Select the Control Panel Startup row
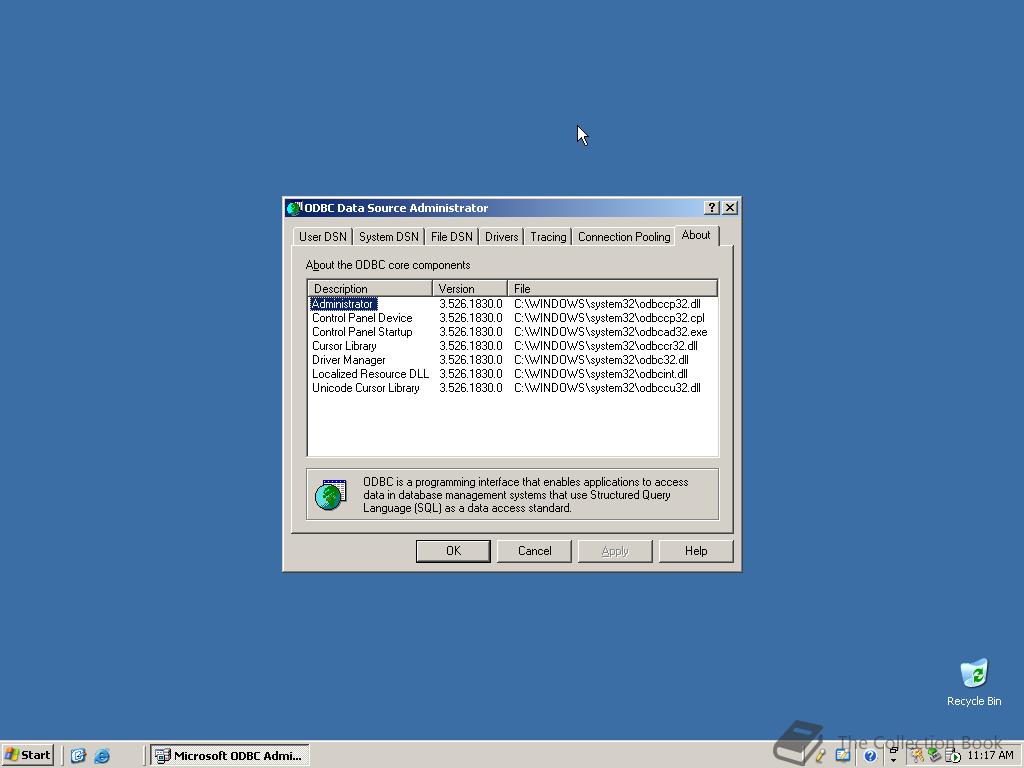The height and width of the screenshot is (768, 1024). [512, 332]
